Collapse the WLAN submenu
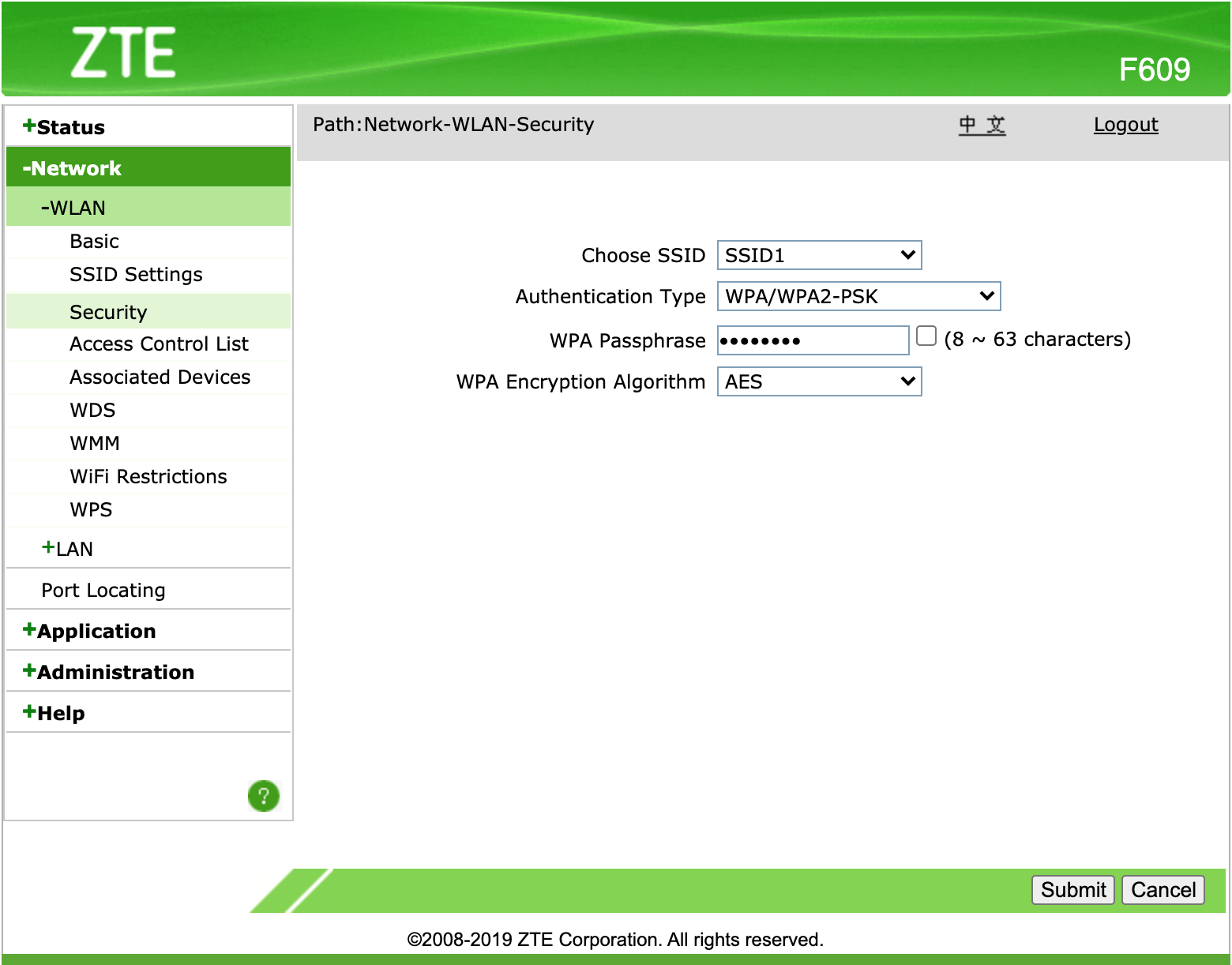This screenshot has height=965, width=1232. click(x=73, y=208)
